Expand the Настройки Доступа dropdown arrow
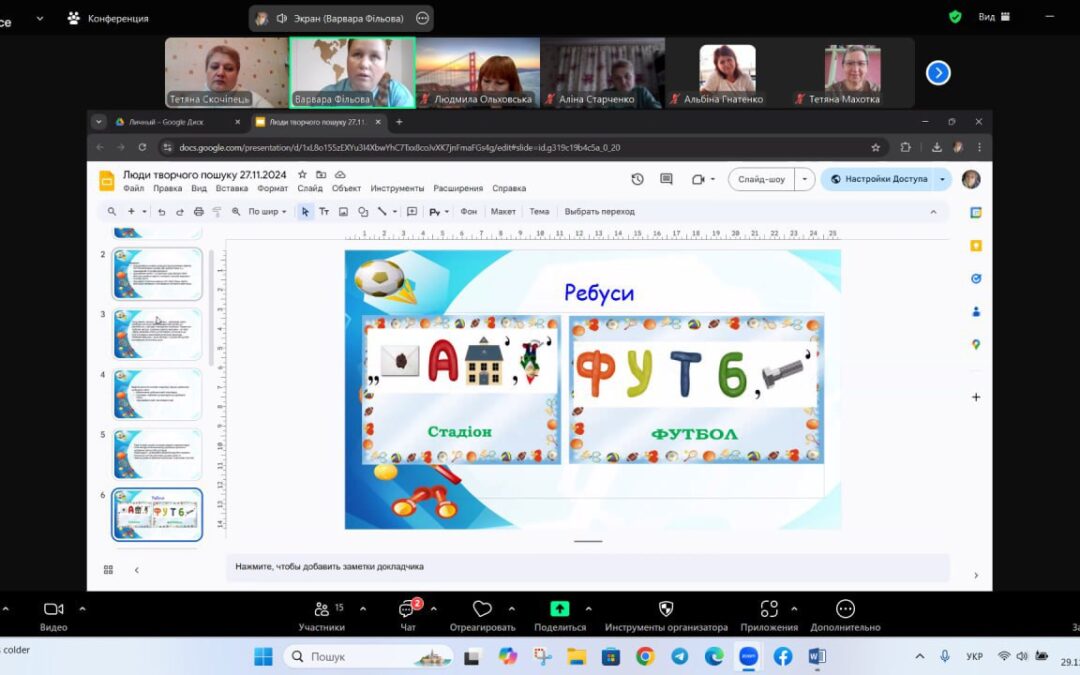This screenshot has width=1080, height=675. 942,179
